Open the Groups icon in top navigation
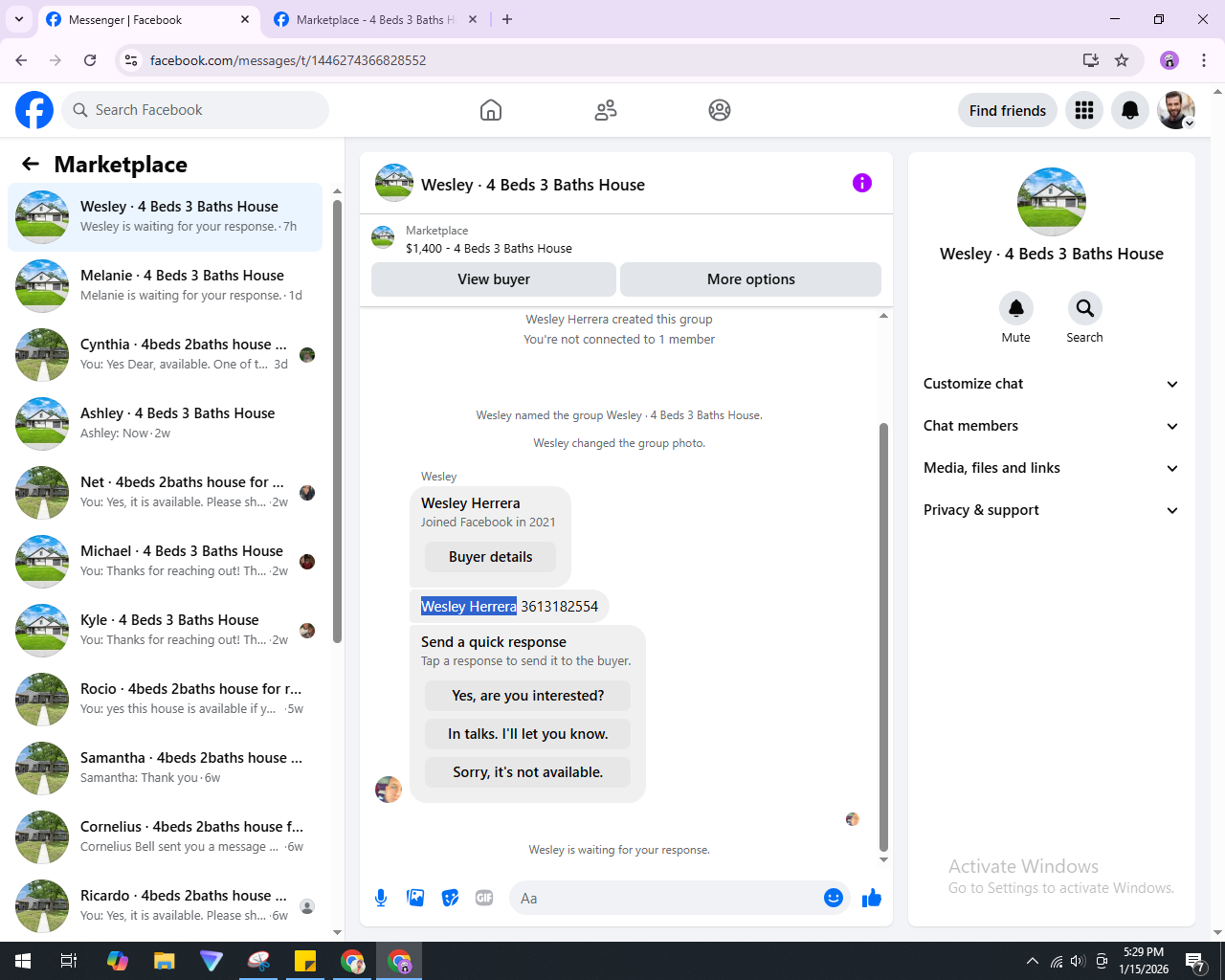The width and height of the screenshot is (1225, 980). (x=720, y=110)
